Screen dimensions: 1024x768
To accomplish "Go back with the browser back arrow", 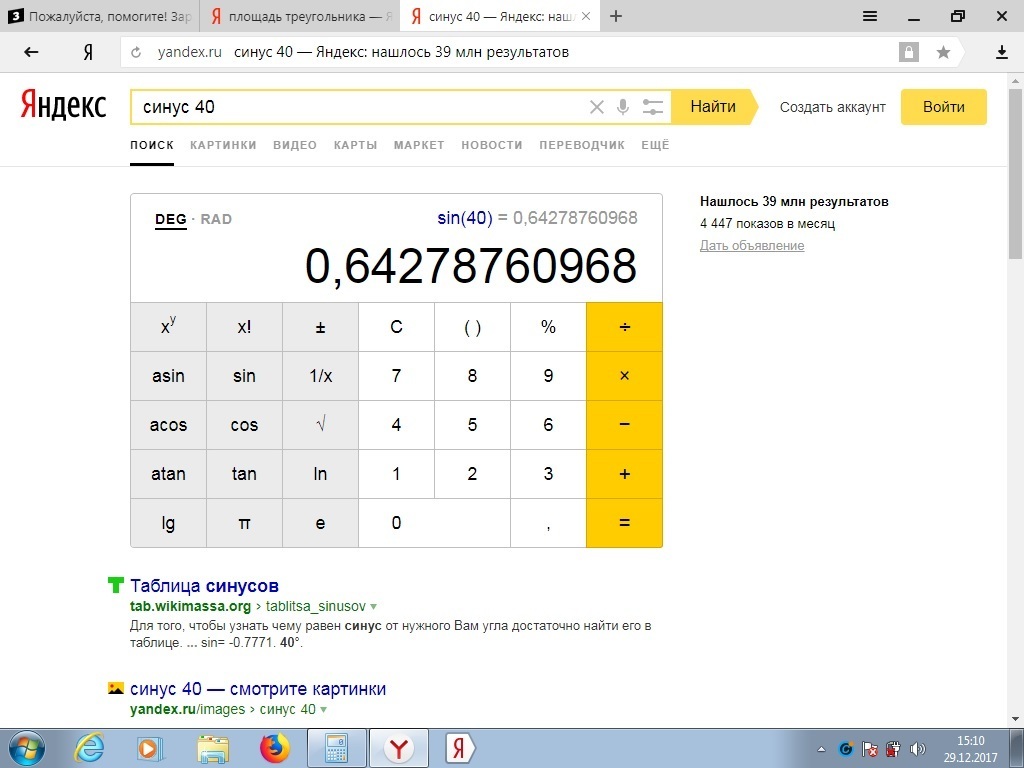I will 31,52.
